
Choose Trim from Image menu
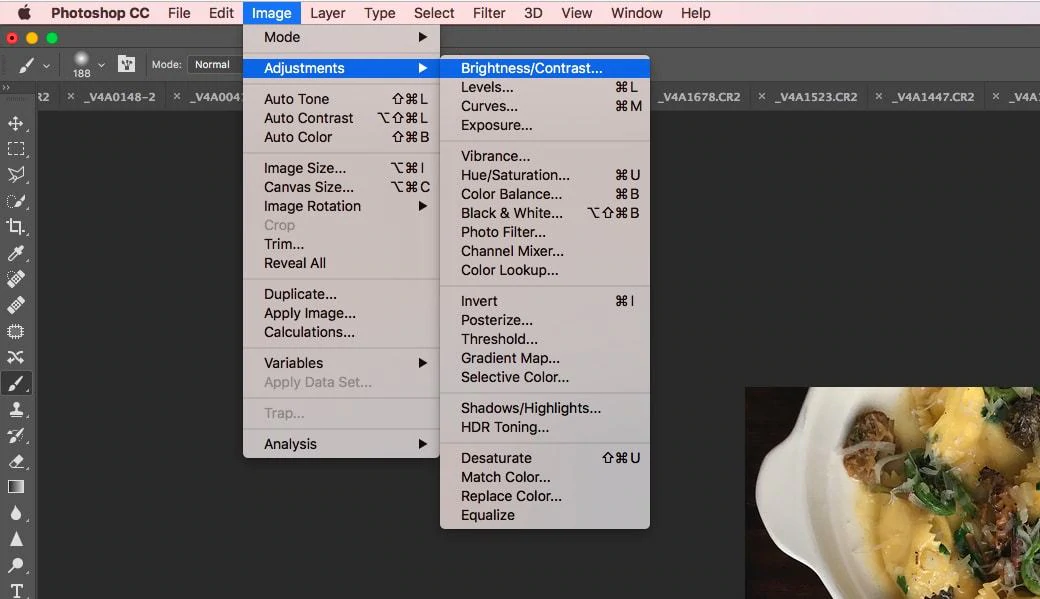(x=341, y=244)
